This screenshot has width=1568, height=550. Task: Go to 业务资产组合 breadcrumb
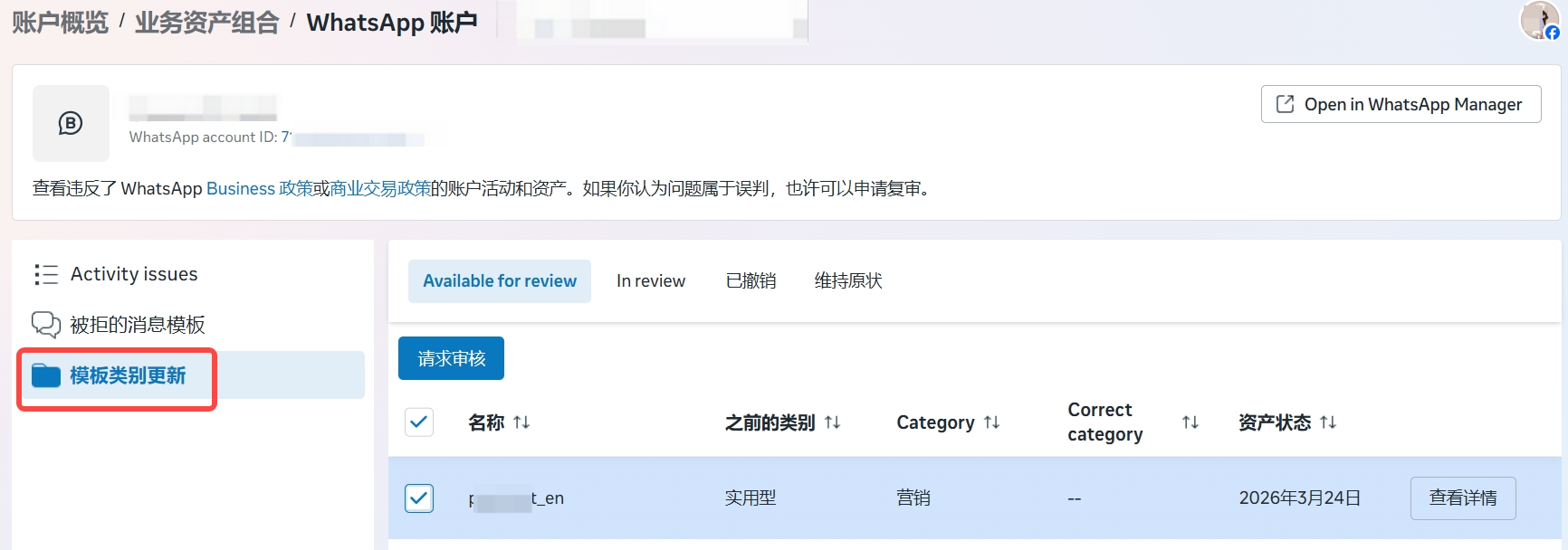(x=206, y=23)
